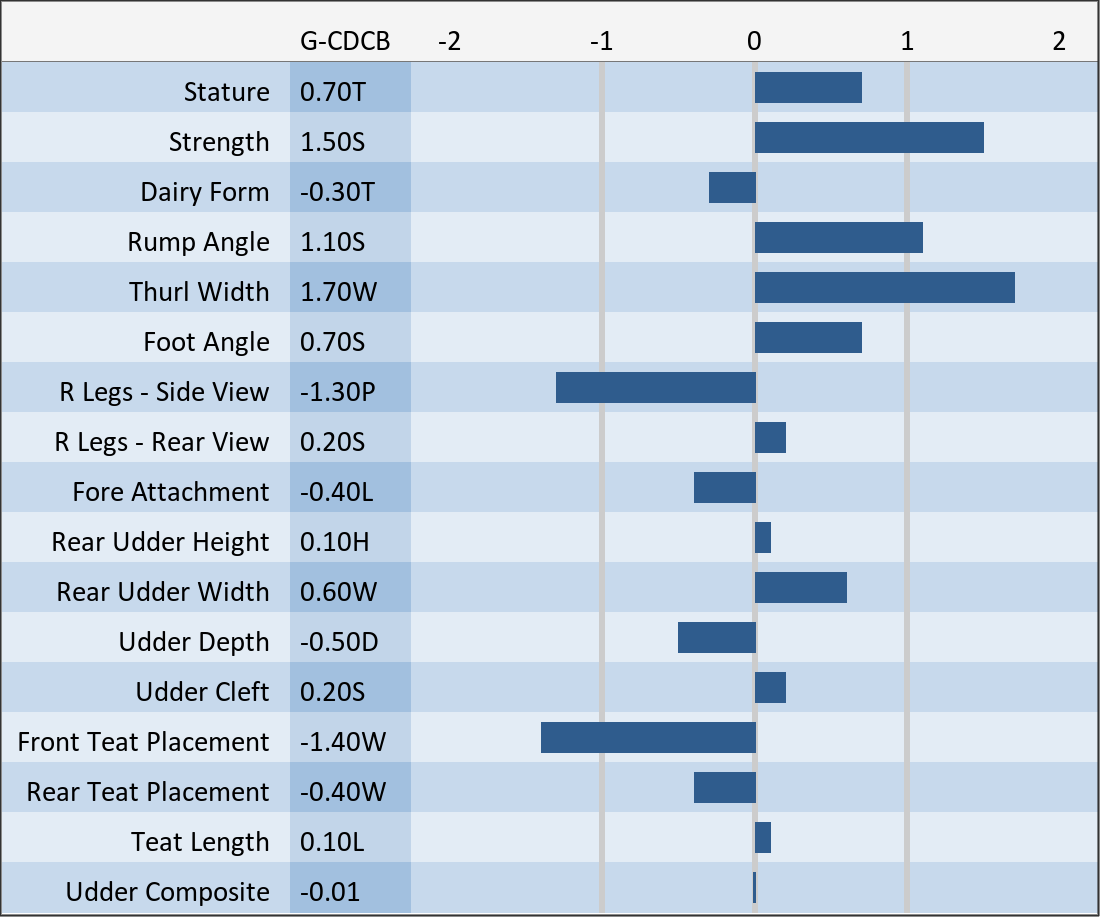The image size is (1100, 917).
Task: Click the R Legs - Side View bar
Action: [x=655, y=388]
